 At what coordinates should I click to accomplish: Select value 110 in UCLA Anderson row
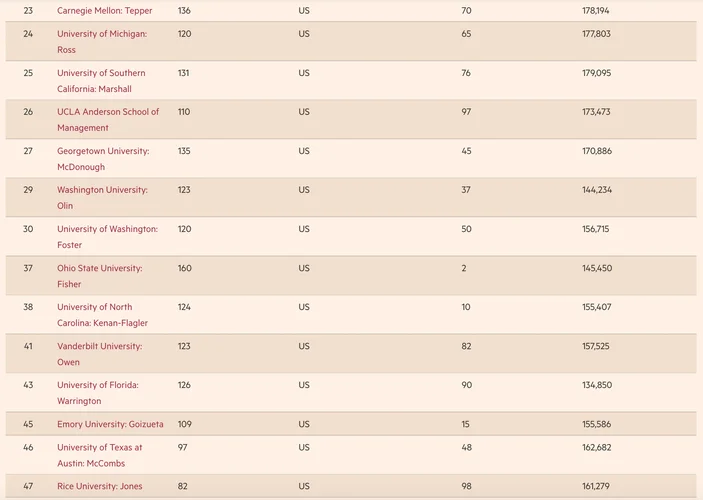[x=184, y=112]
